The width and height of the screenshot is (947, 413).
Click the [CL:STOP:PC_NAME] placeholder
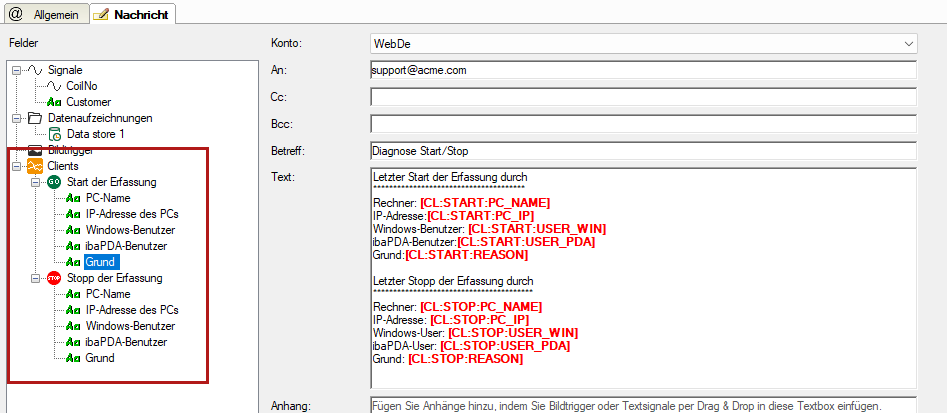click(x=481, y=307)
